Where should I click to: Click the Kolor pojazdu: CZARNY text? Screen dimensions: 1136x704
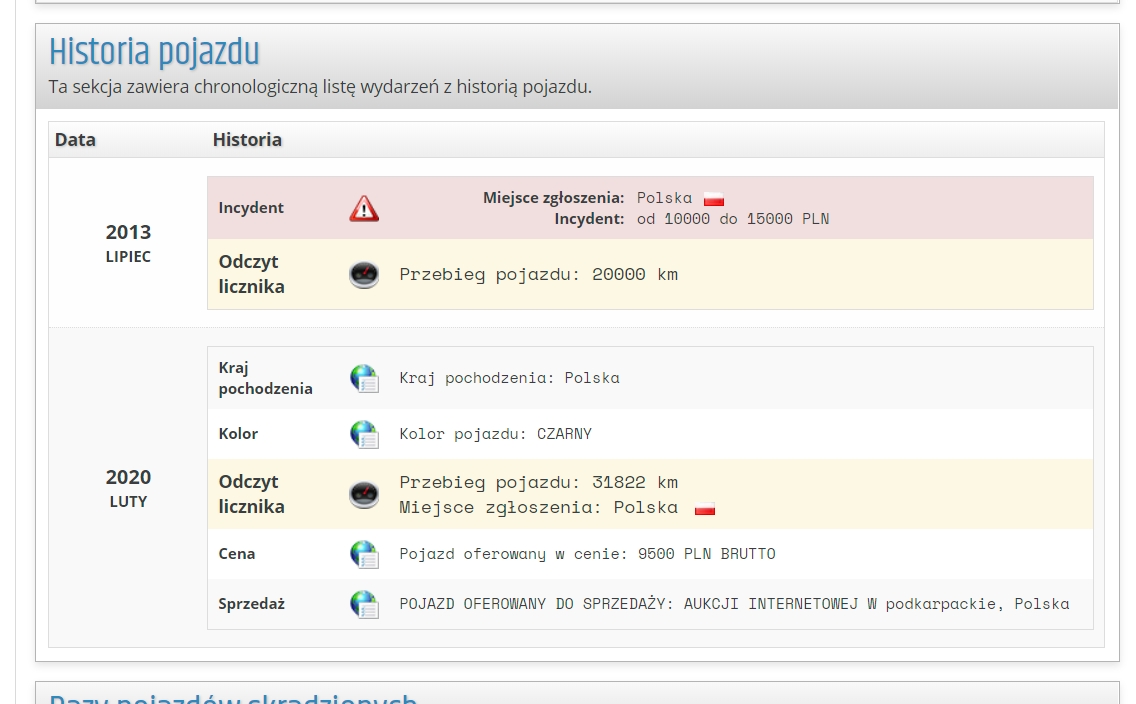point(495,434)
